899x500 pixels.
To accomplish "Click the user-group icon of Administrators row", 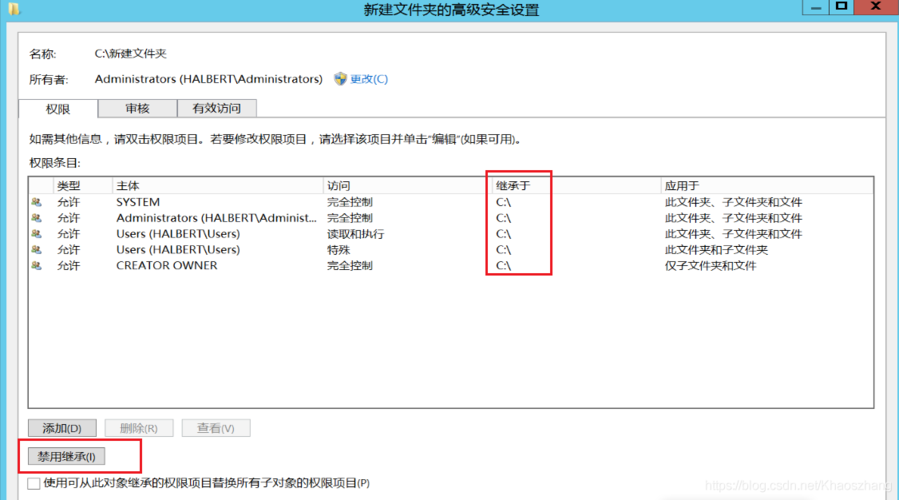I will [x=37, y=218].
